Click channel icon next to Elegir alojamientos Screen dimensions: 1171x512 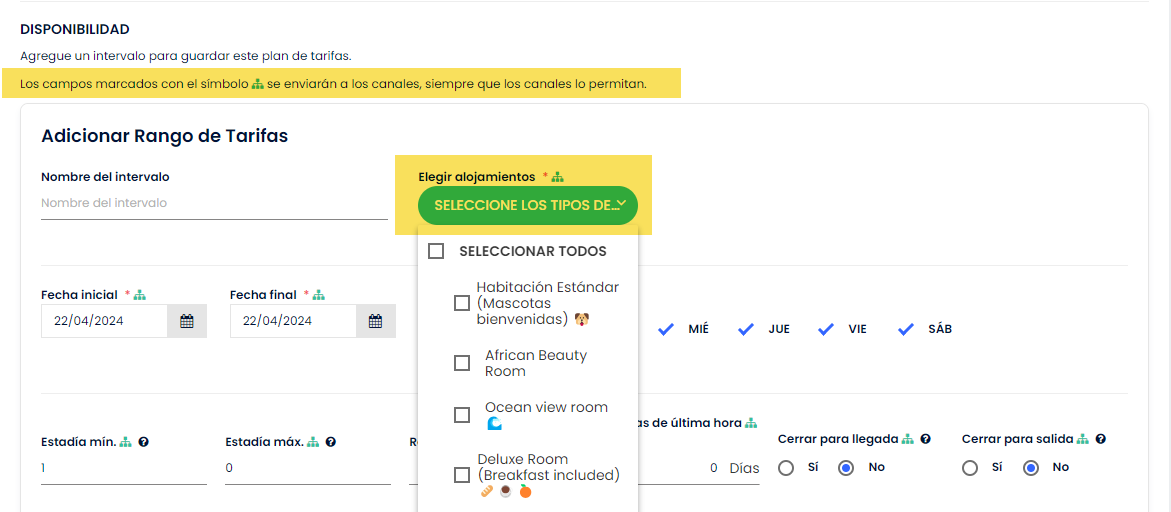tap(558, 177)
